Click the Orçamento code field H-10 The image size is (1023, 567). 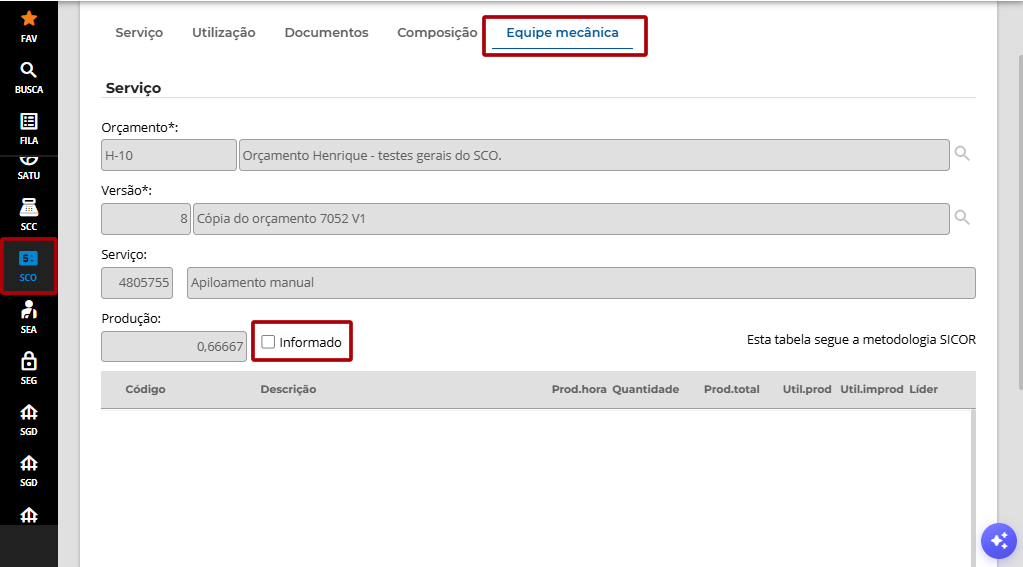pos(169,155)
